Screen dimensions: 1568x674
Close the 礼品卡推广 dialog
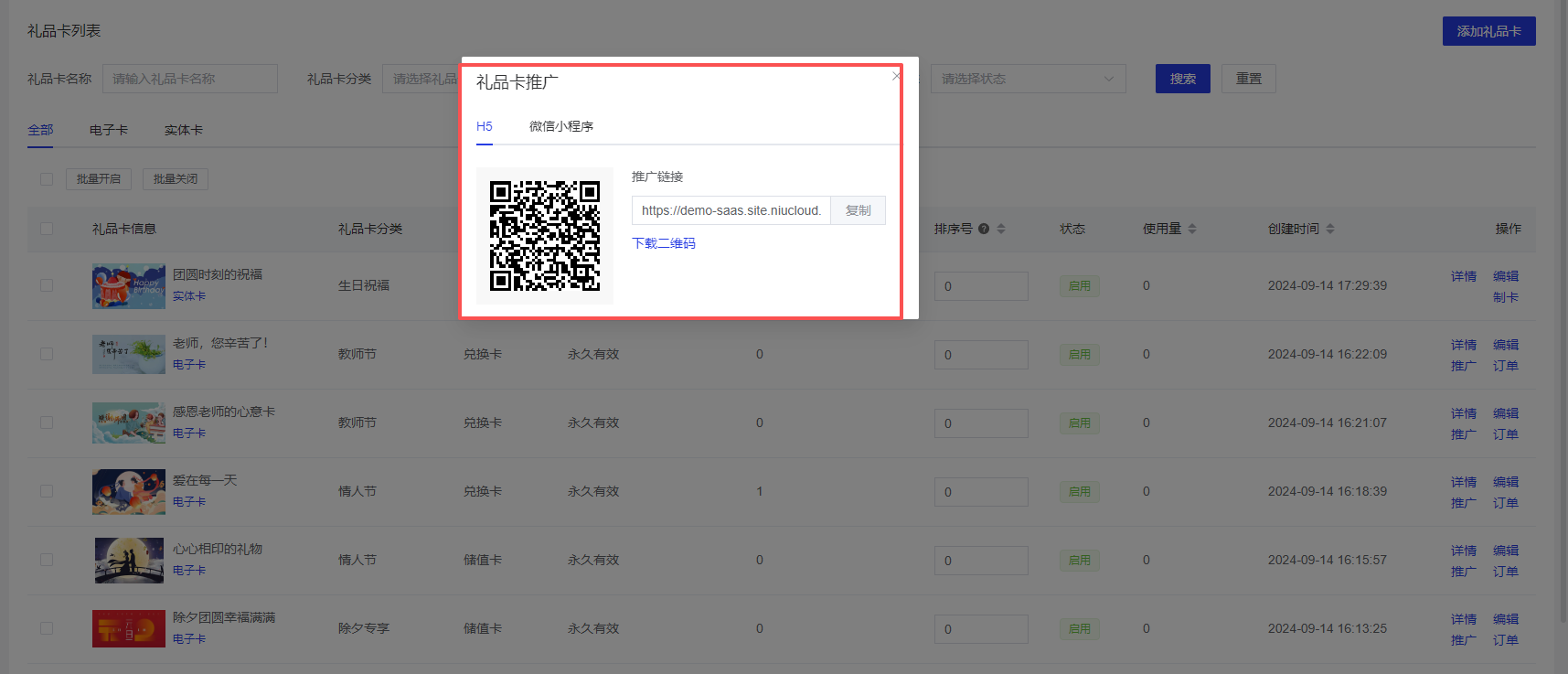tap(896, 76)
